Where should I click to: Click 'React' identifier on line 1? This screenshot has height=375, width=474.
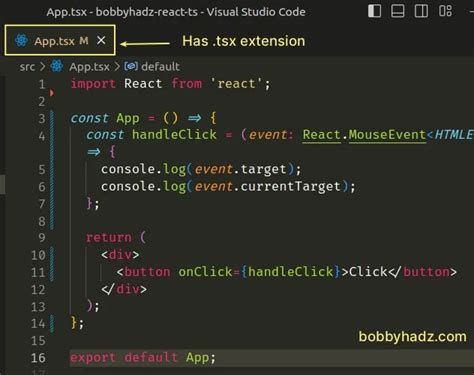coord(143,83)
